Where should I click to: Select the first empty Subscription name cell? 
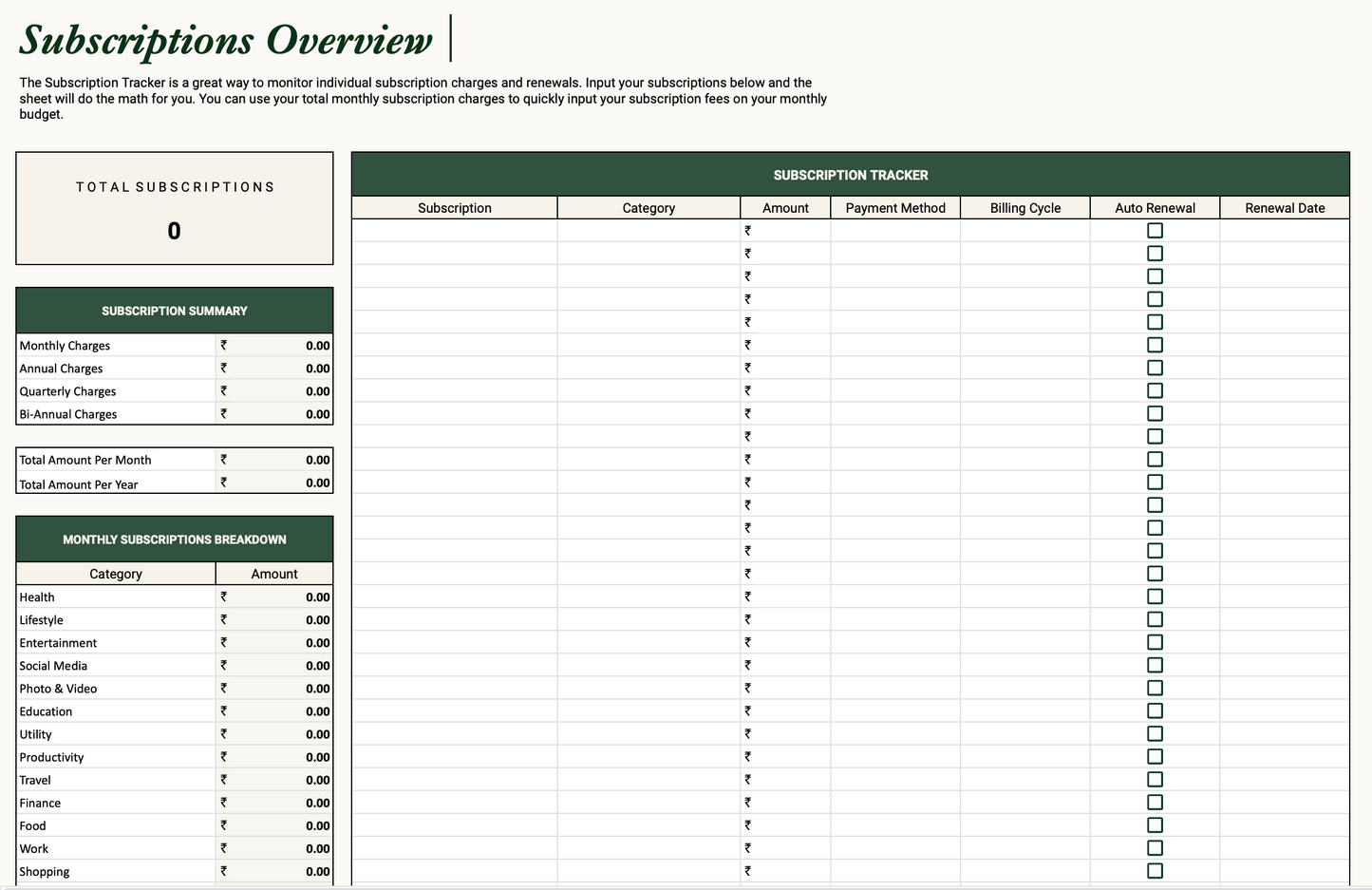tap(454, 231)
